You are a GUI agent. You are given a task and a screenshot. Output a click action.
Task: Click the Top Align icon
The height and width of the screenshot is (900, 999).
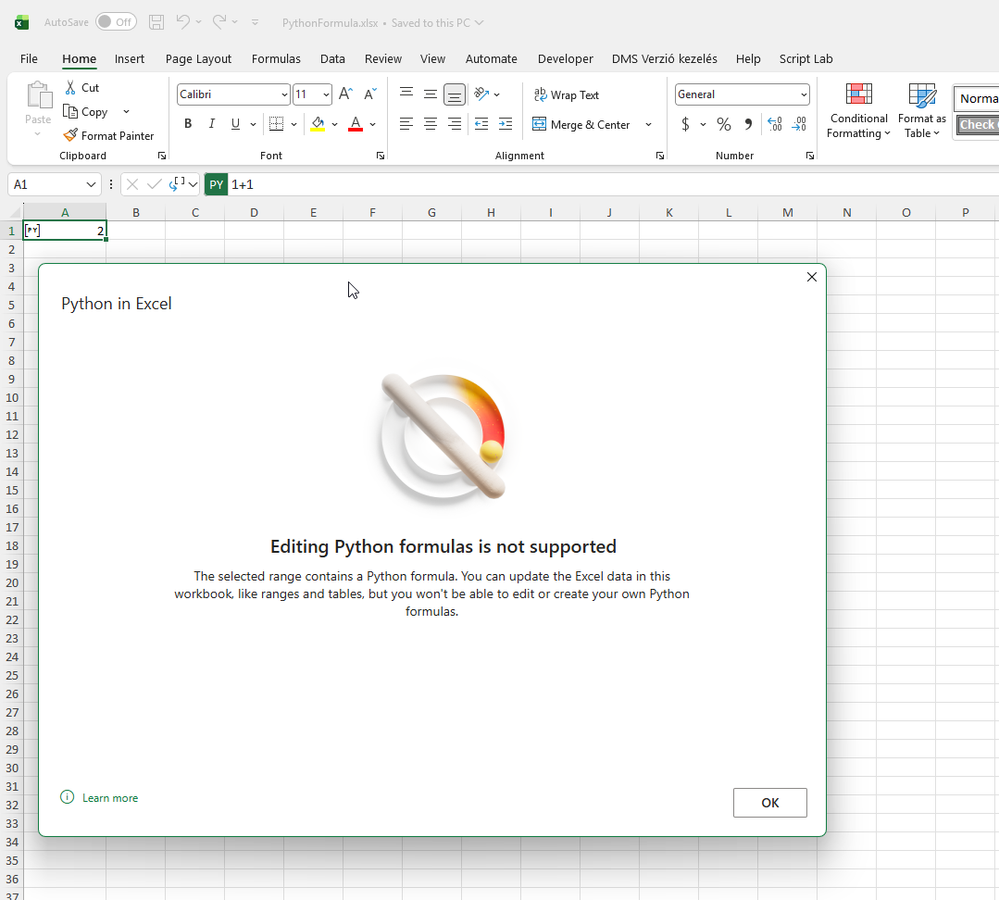pyautogui.click(x=406, y=94)
